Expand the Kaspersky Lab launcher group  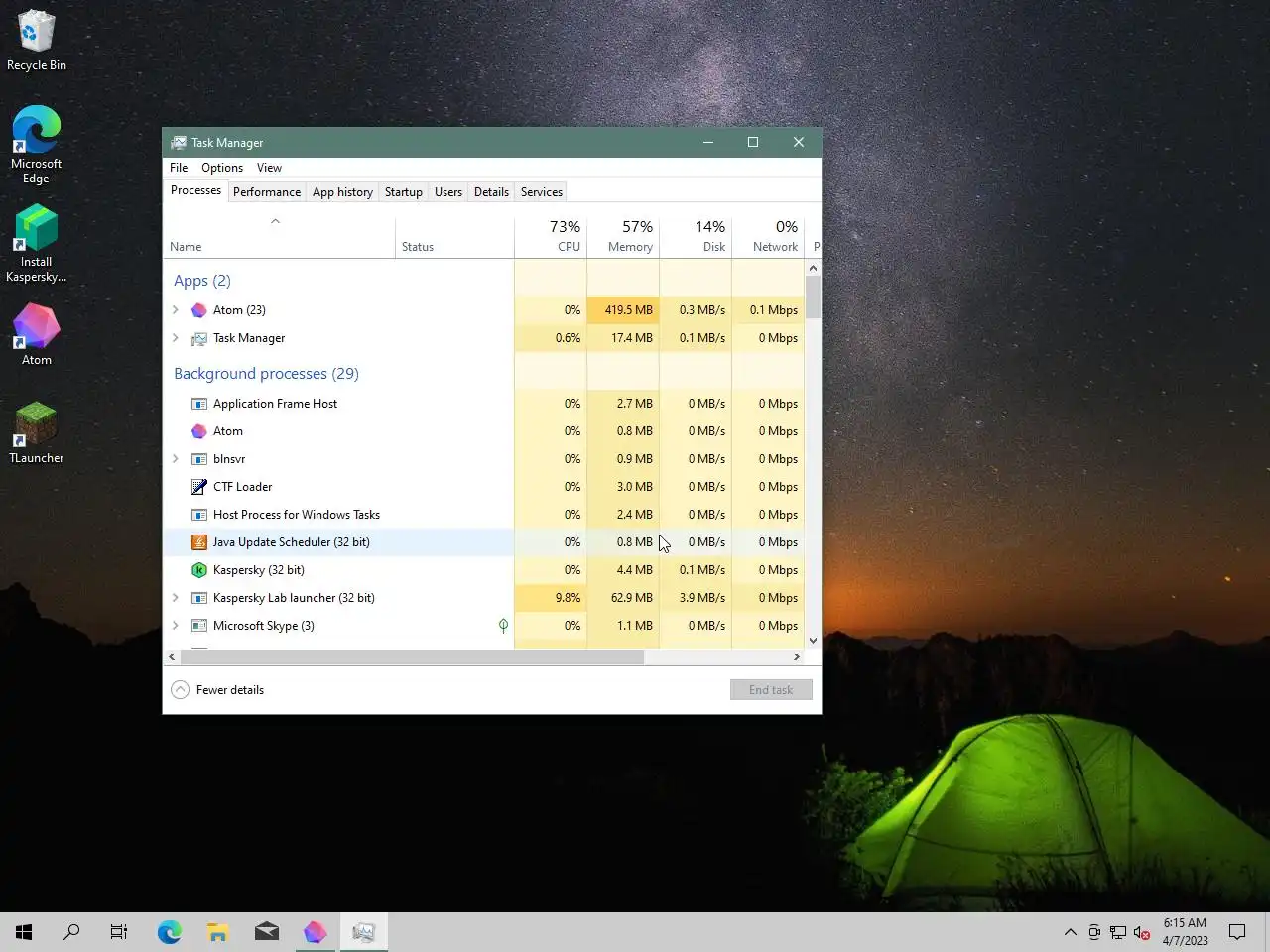176,598
